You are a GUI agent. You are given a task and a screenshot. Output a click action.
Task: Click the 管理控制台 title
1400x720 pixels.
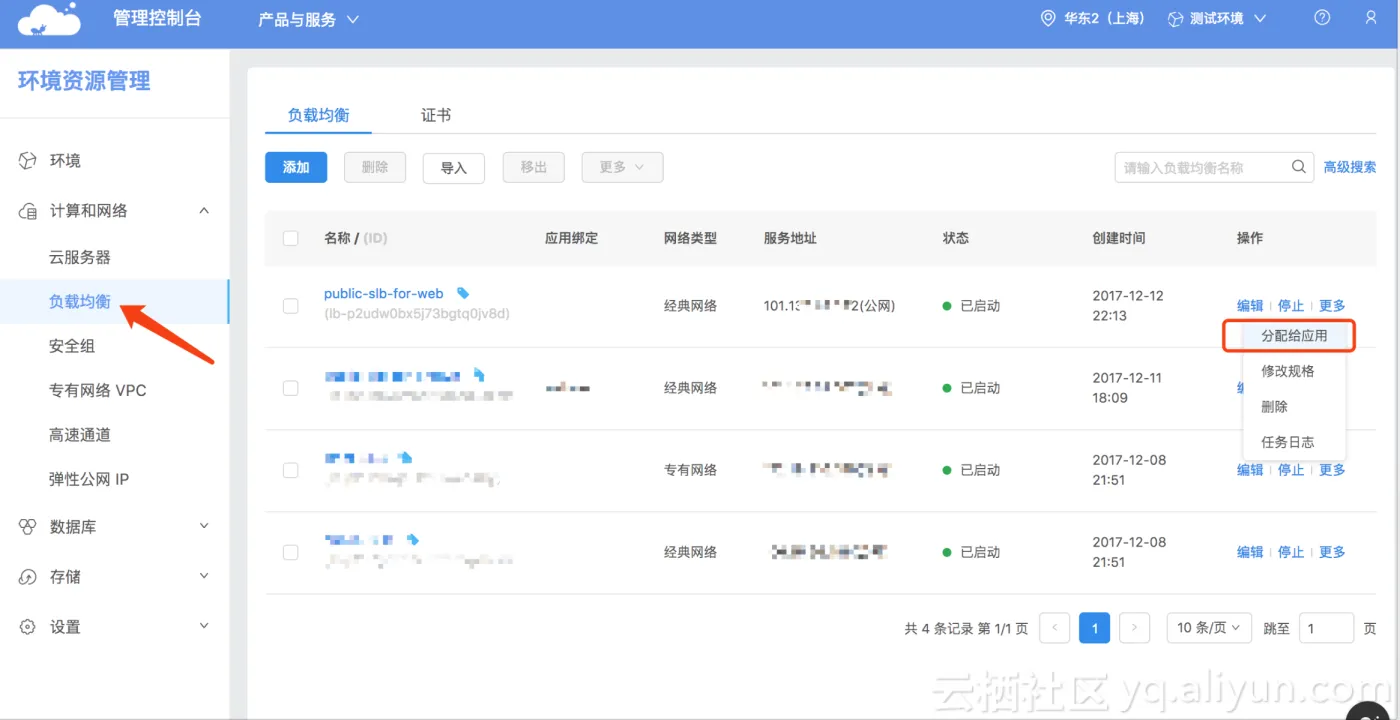pos(157,18)
